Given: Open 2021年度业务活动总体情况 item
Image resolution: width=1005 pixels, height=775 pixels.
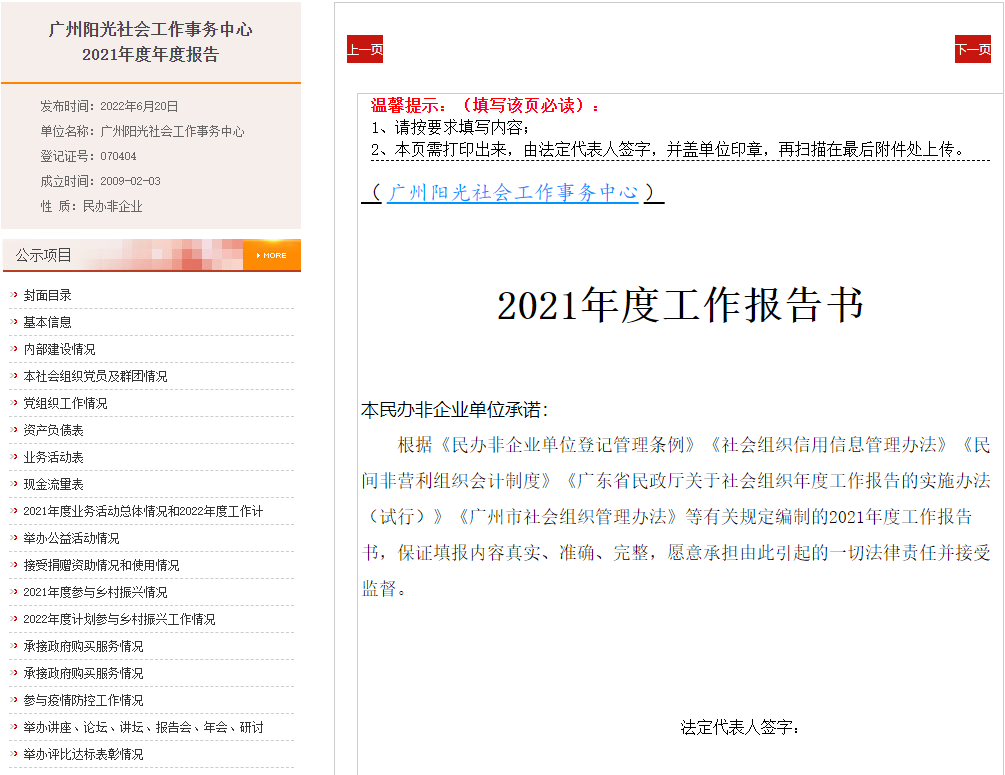Looking at the screenshot, I should tap(143, 511).
